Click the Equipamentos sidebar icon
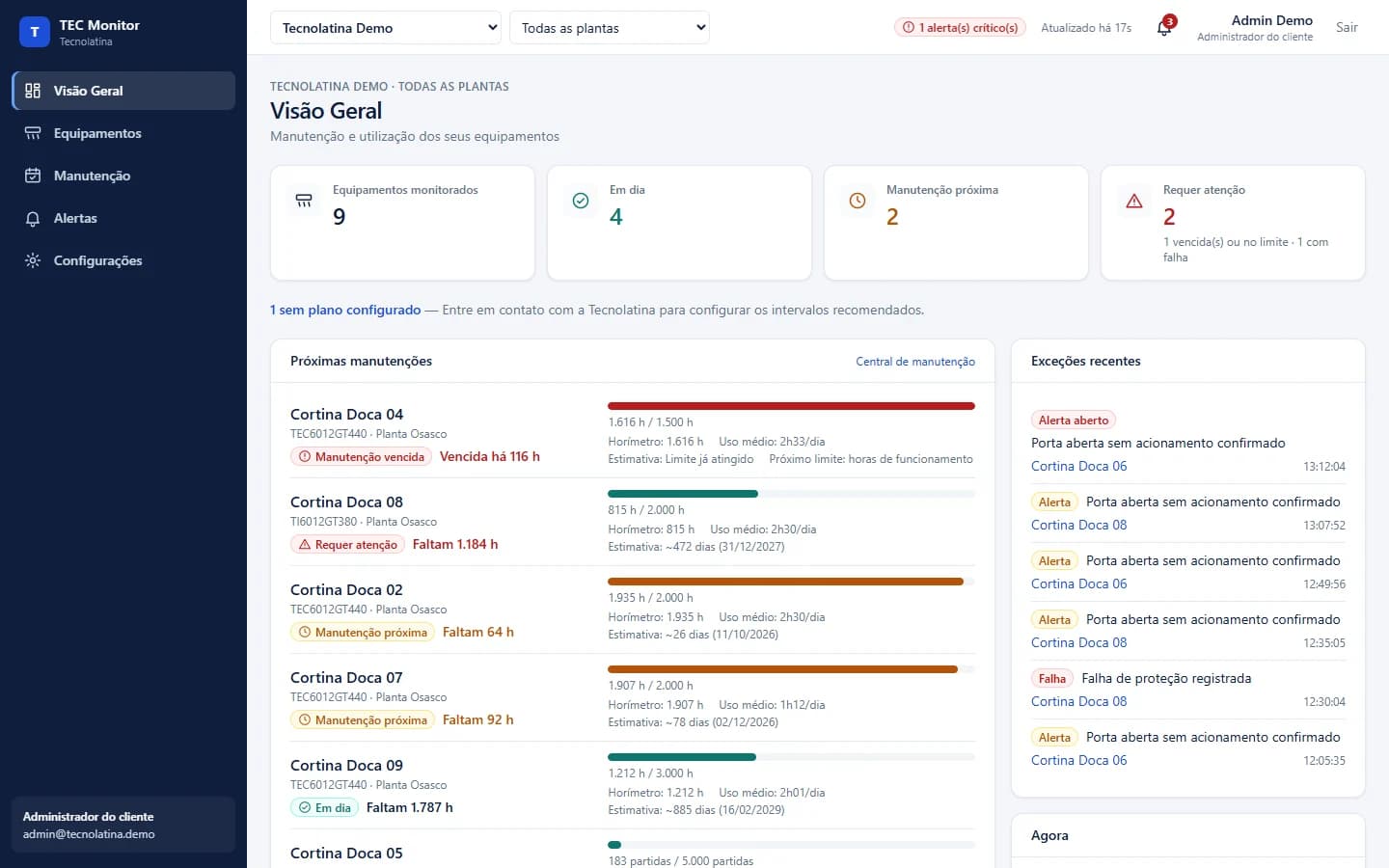Screen dimensions: 1389x868 point(33,133)
